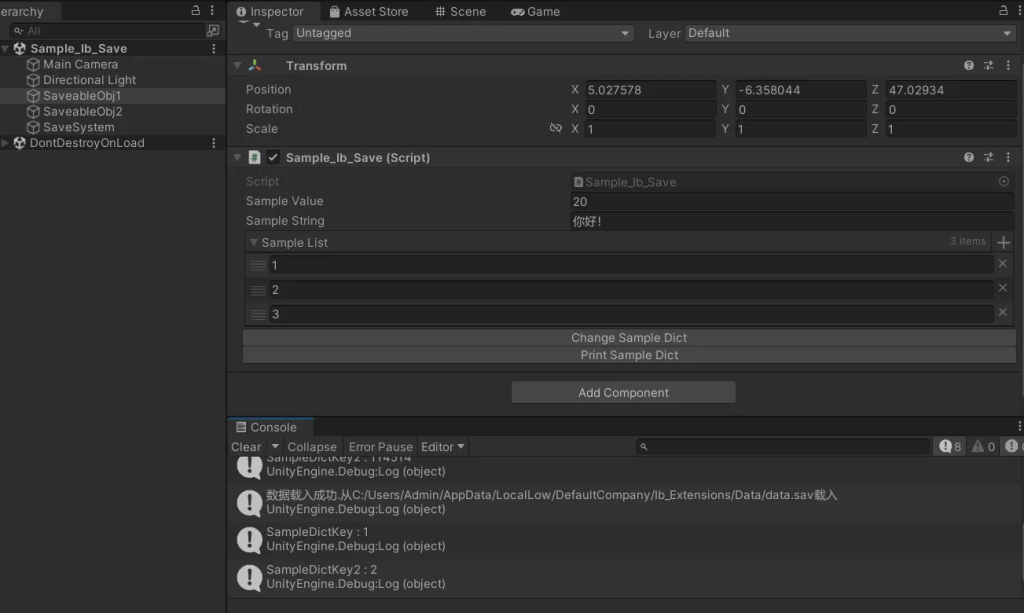Collapse the Sample_lb_Save script component

pos(237,157)
